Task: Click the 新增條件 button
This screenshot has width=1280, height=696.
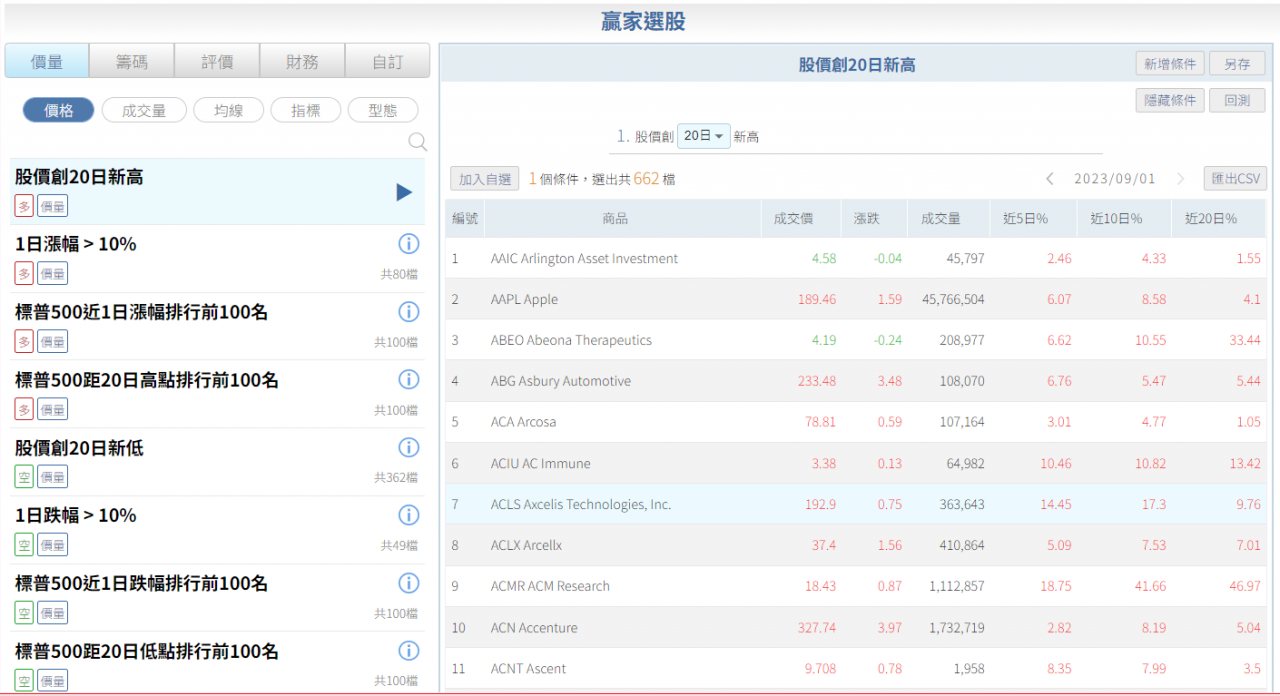Action: [1170, 64]
